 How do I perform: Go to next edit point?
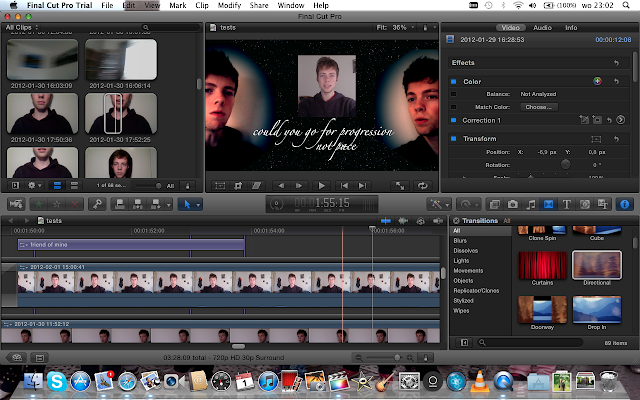[x=362, y=186]
